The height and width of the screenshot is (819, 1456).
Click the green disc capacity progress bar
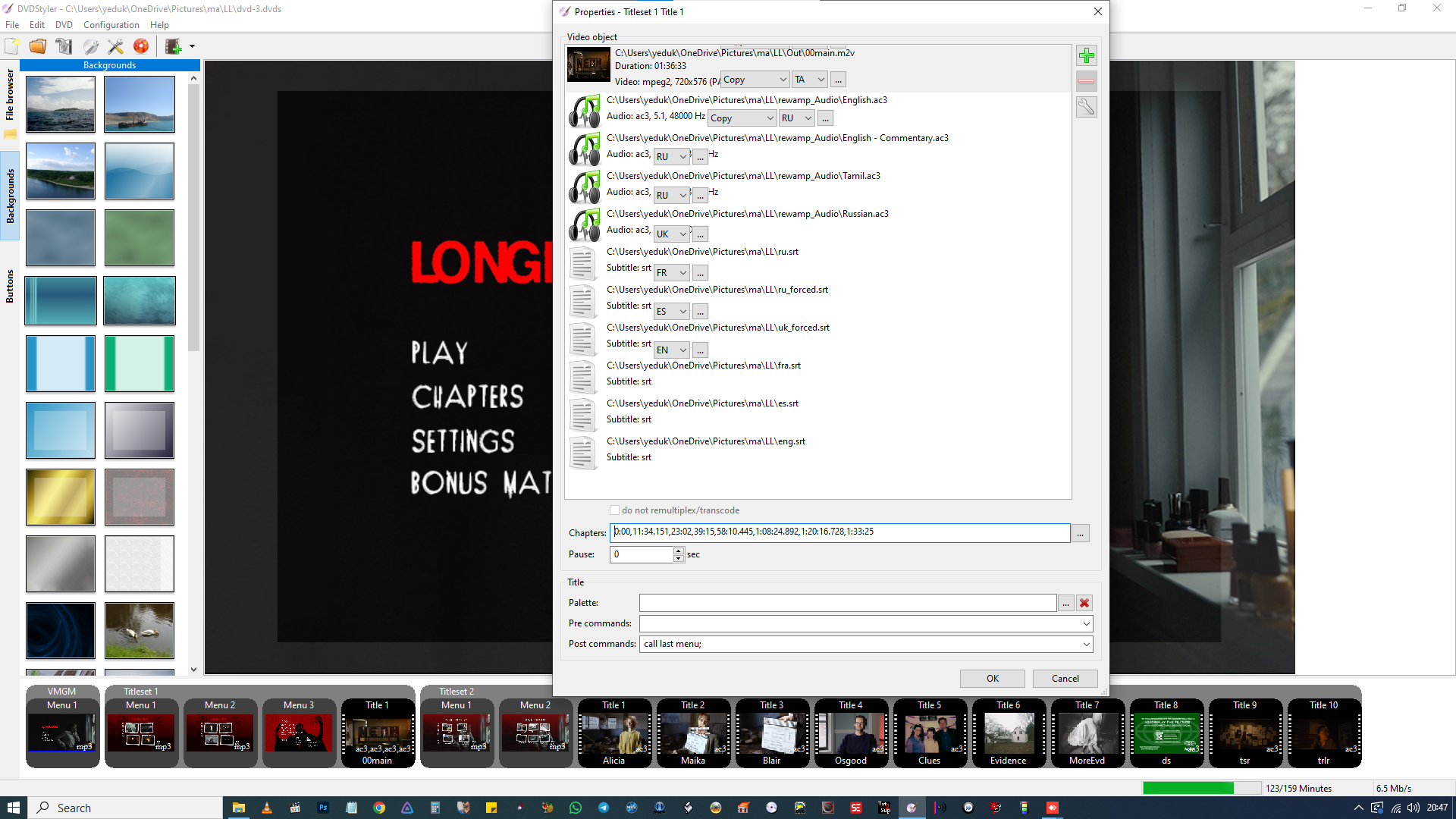(1202, 788)
